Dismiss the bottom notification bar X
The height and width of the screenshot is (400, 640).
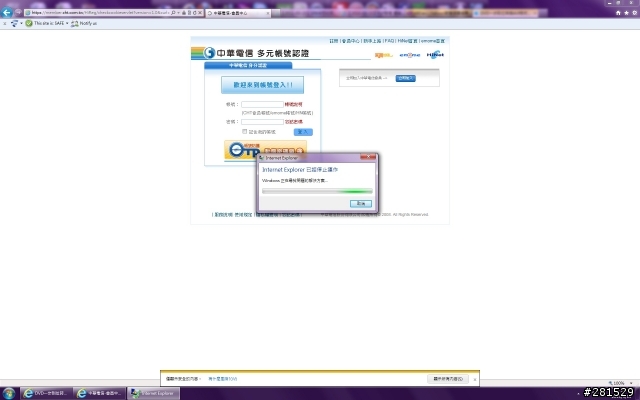coord(475,380)
